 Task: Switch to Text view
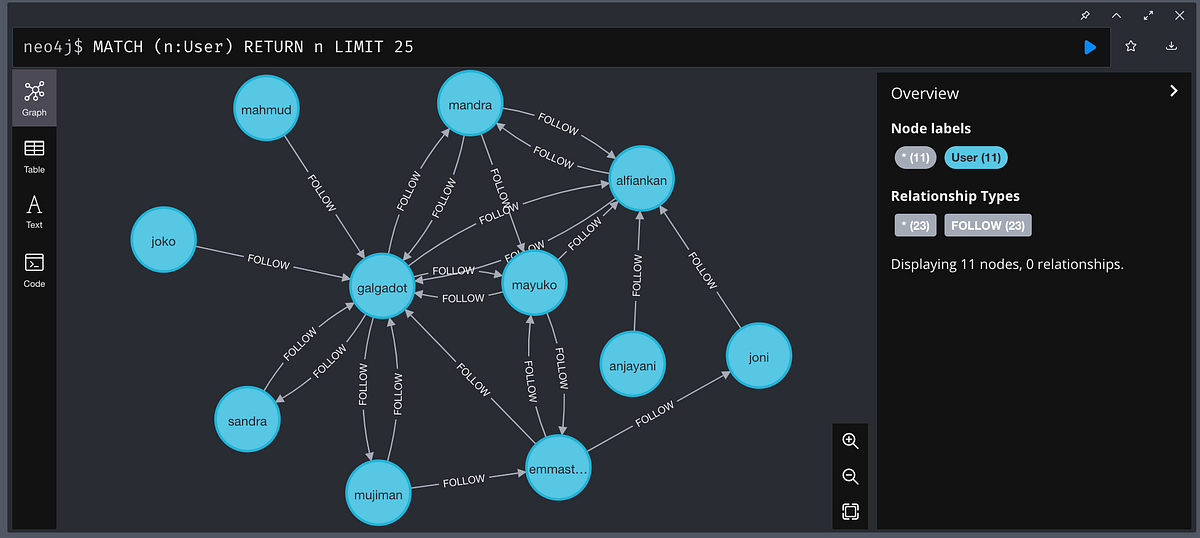tap(34, 212)
